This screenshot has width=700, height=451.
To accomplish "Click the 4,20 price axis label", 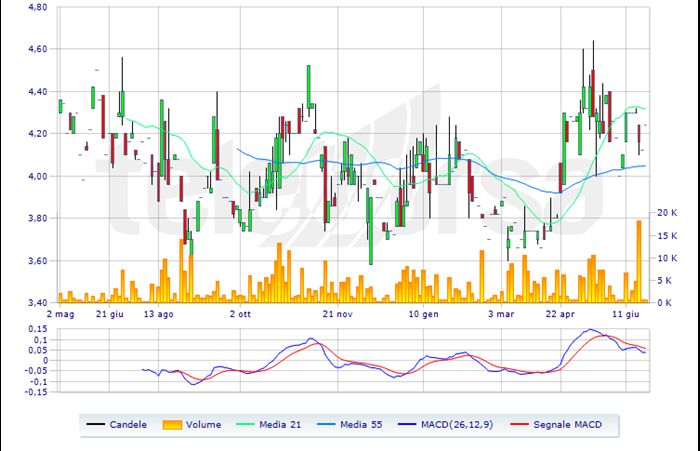I will pyautogui.click(x=38, y=134).
